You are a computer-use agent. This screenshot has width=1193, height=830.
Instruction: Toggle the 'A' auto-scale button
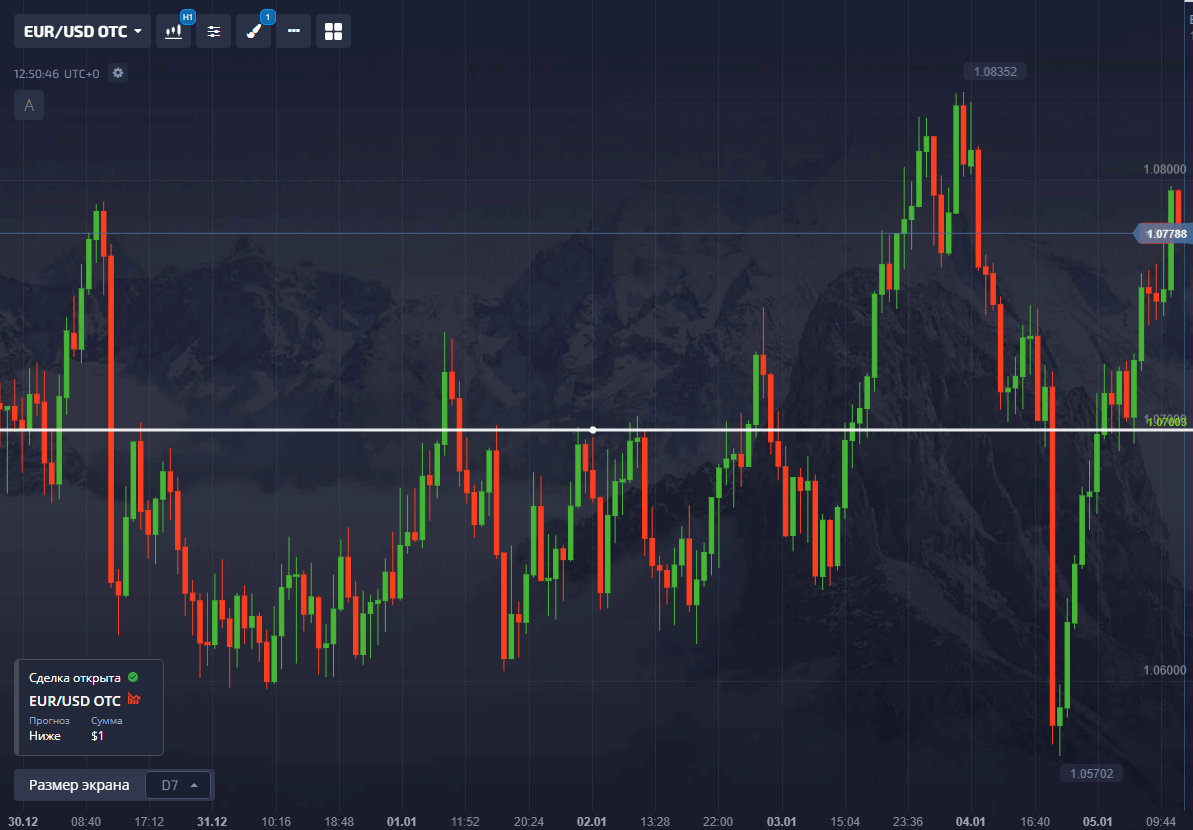(x=29, y=105)
